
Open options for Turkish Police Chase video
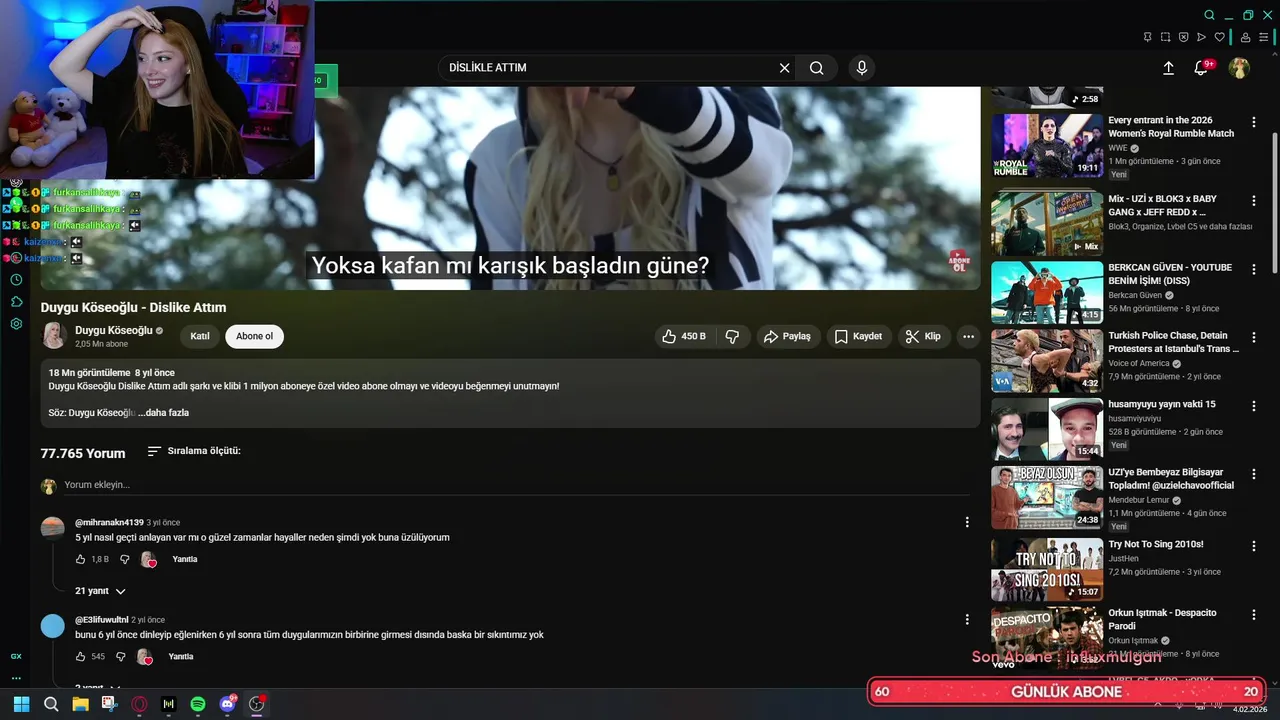coord(1254,337)
